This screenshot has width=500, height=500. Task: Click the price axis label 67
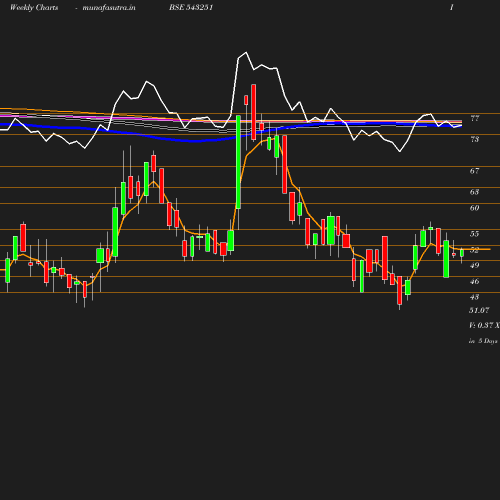tap(475, 171)
